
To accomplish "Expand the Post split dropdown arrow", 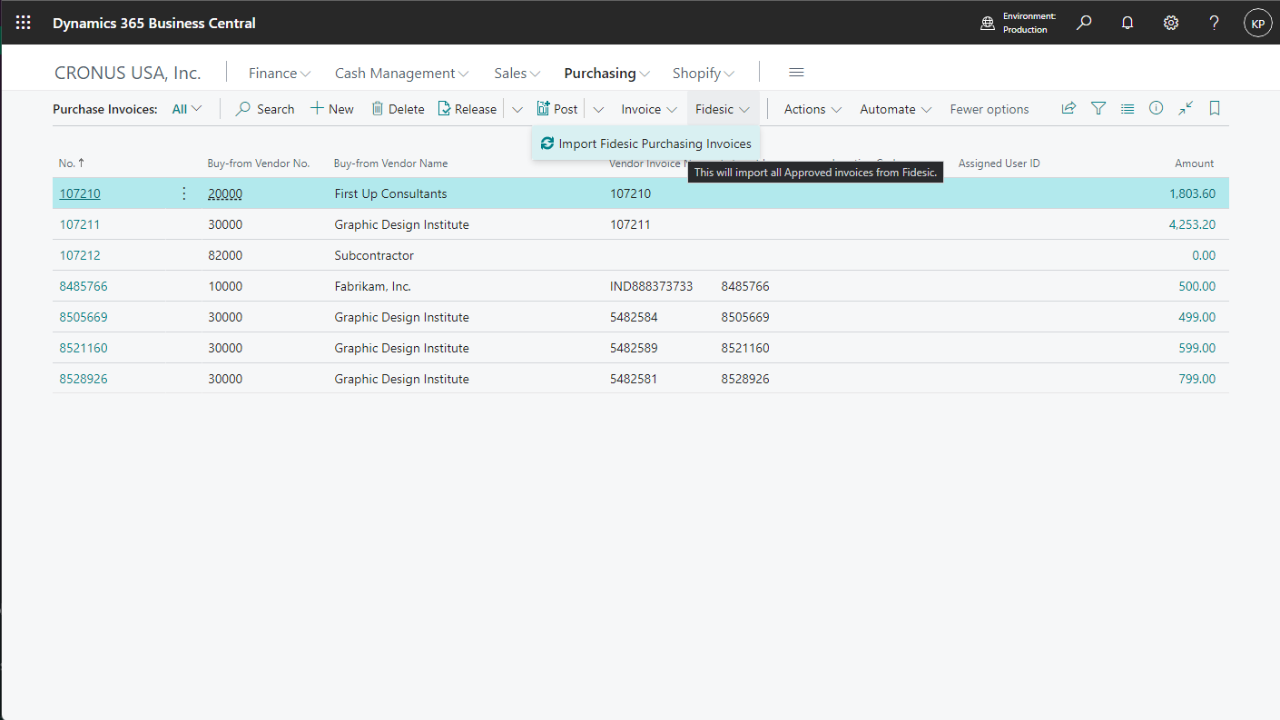I will tap(598, 109).
